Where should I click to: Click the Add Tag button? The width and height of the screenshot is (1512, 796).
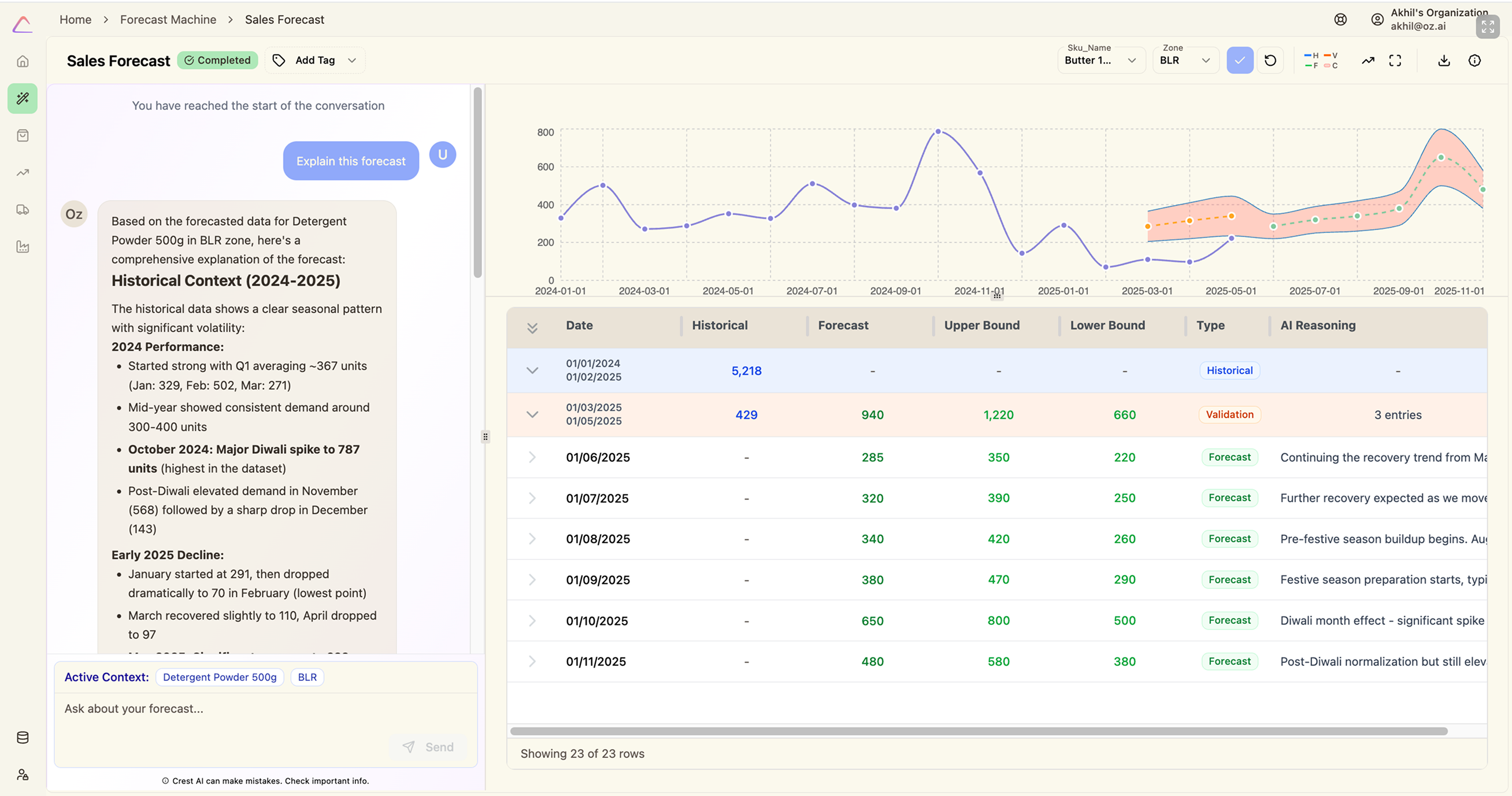[315, 61]
